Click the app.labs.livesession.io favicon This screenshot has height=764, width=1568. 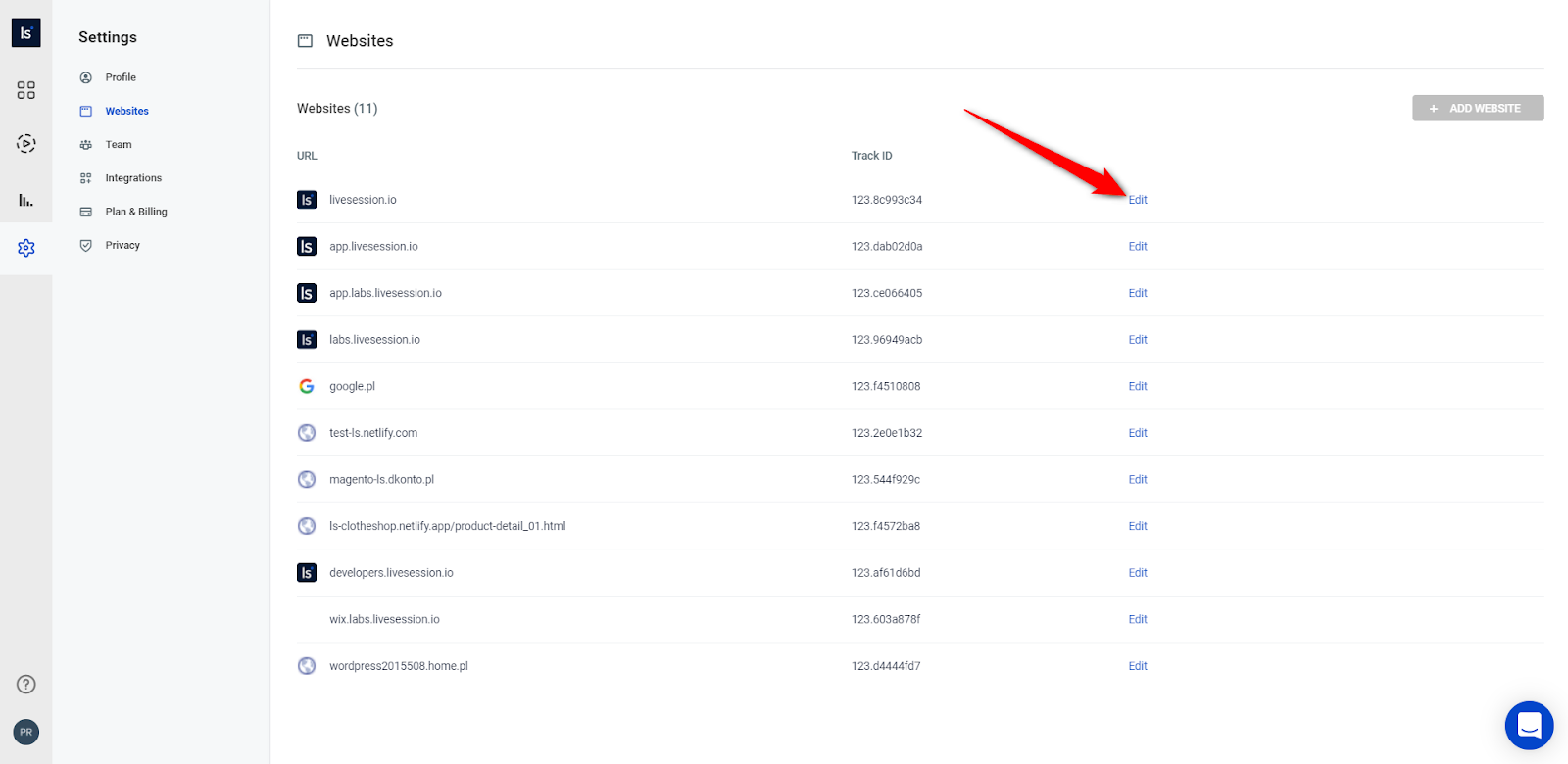point(307,293)
